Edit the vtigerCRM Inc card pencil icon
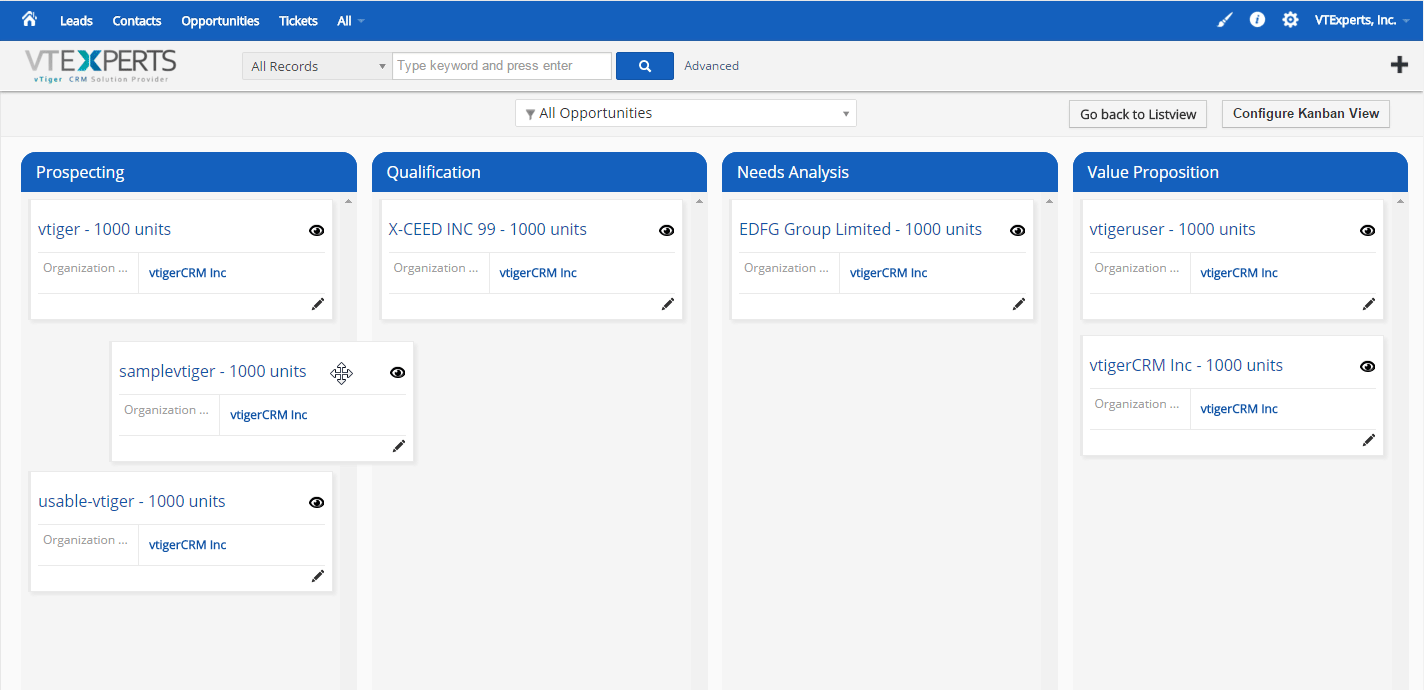Image resolution: width=1424 pixels, height=690 pixels. pos(1369,440)
